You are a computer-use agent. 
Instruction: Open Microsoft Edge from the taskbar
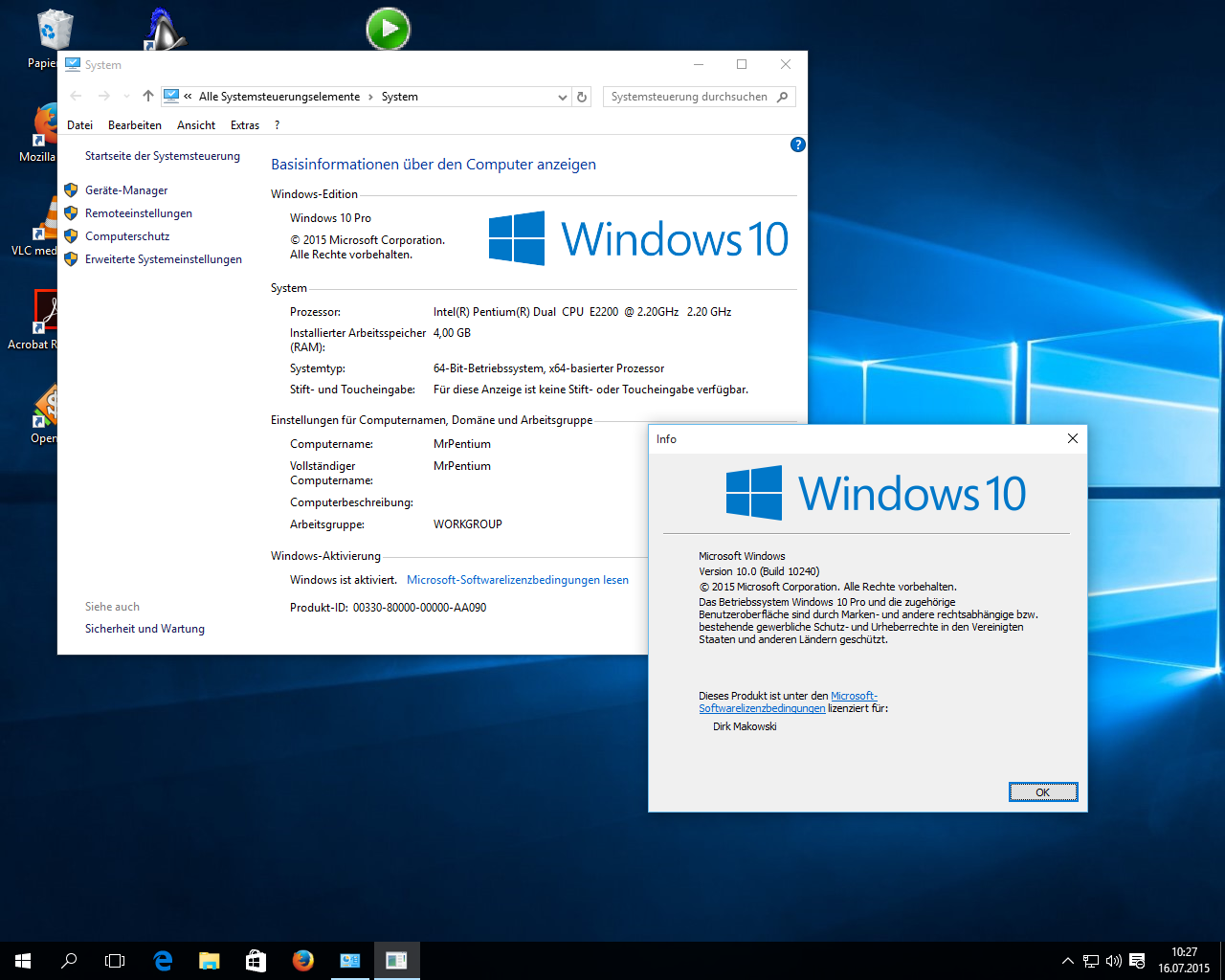click(163, 960)
